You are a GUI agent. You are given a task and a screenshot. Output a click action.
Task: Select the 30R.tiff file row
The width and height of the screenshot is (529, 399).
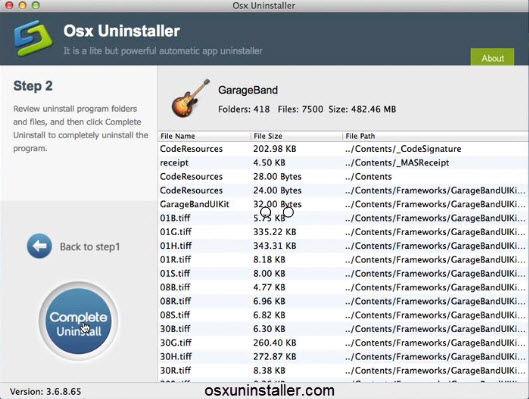click(343, 370)
